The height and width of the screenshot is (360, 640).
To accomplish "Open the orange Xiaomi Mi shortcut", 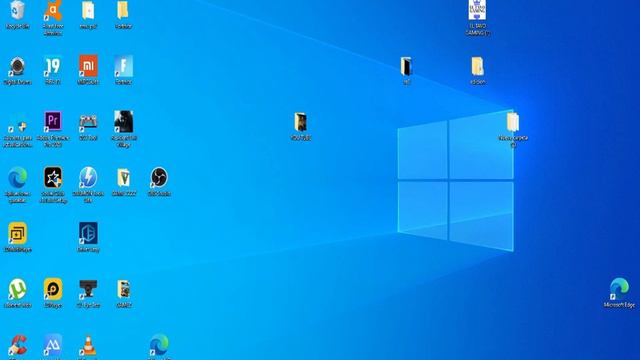I will tap(88, 66).
